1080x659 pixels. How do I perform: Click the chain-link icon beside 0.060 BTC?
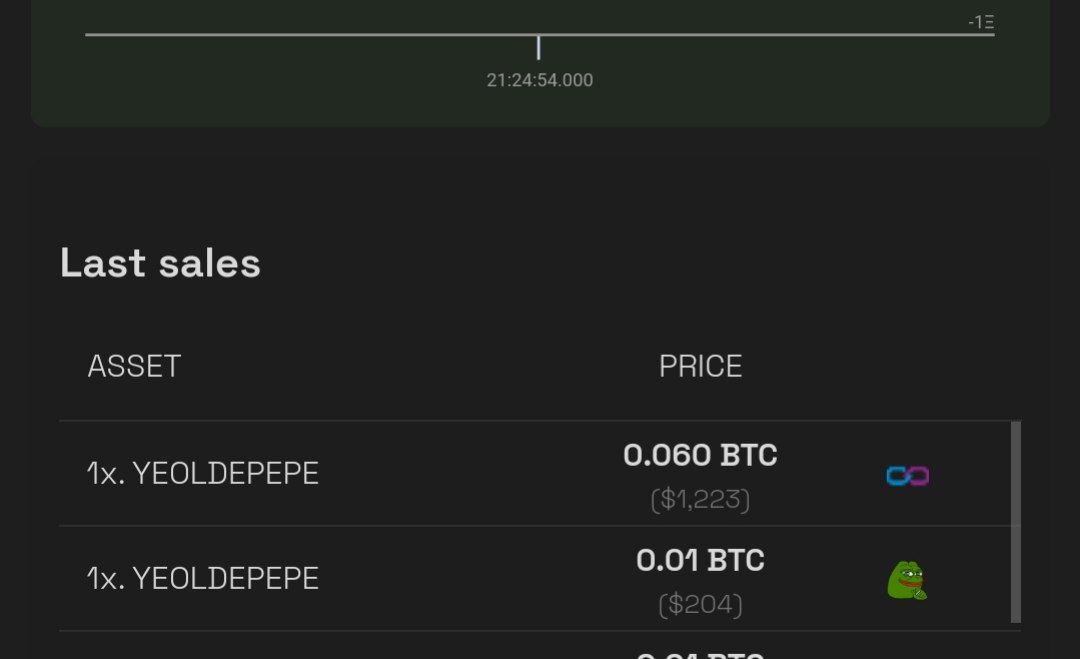pyautogui.click(x=907, y=476)
